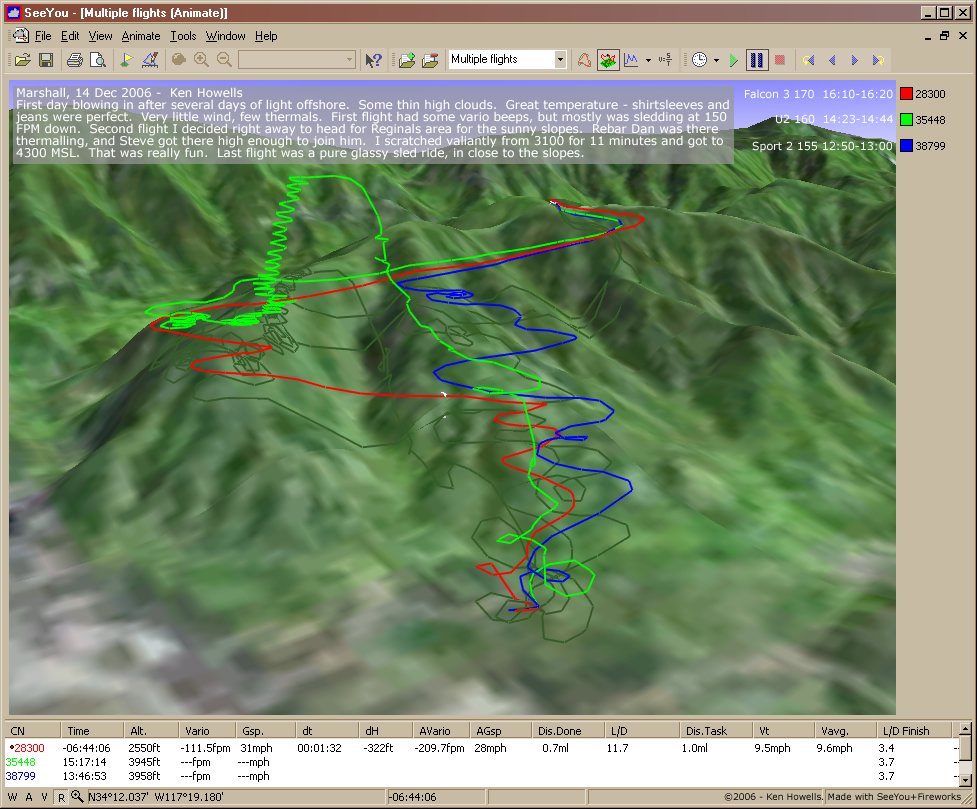Click the context help arrow icon
The width and height of the screenshot is (977, 809).
click(x=373, y=60)
